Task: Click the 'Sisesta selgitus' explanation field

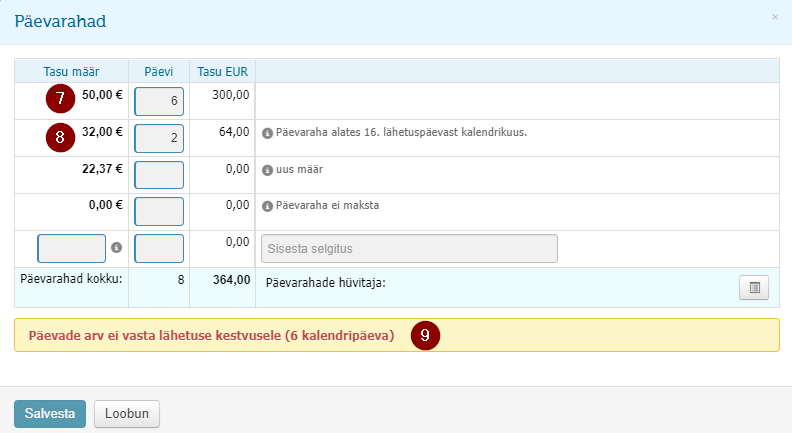Action: (x=409, y=248)
